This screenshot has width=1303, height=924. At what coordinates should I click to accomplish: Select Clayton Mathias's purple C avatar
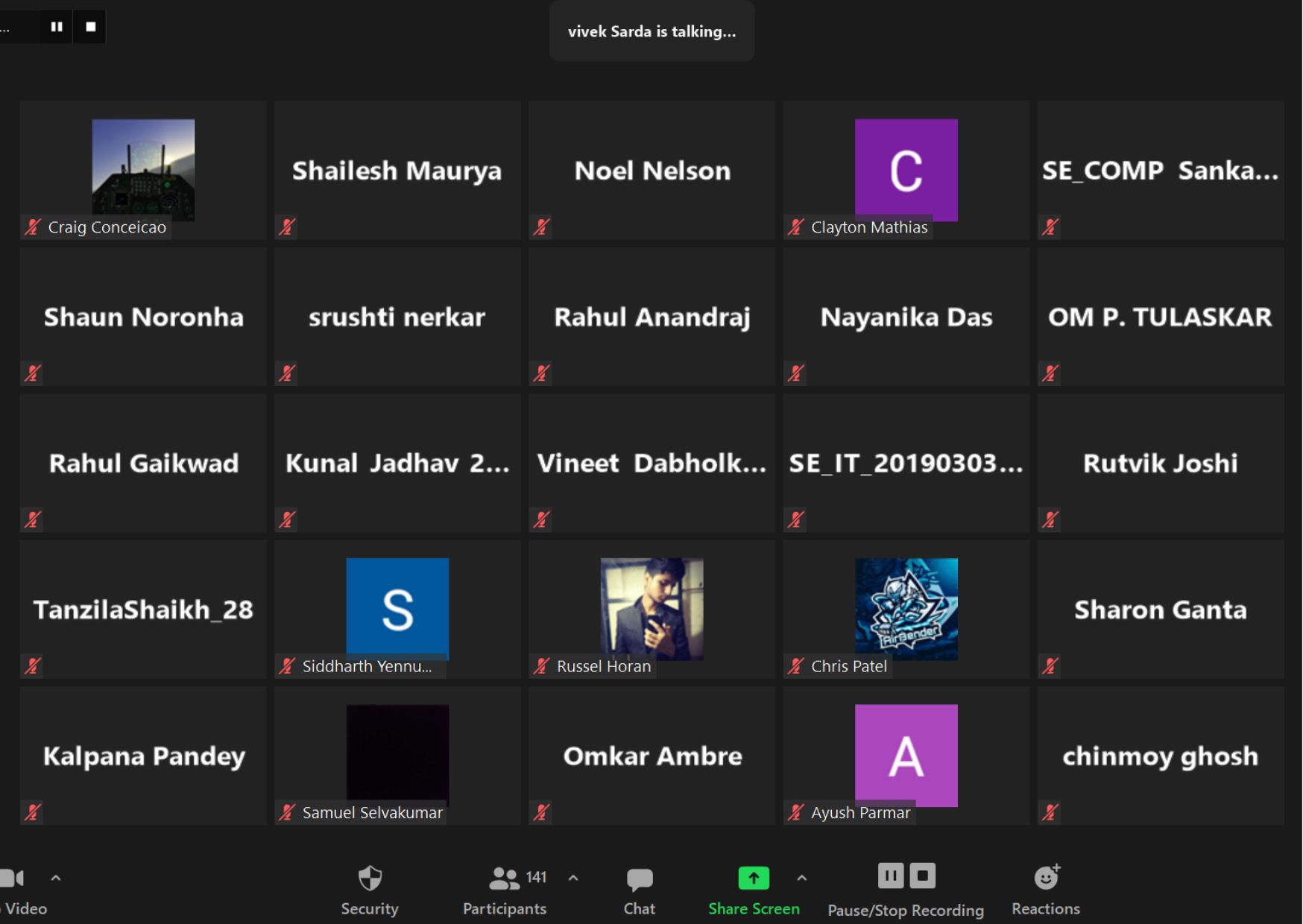906,170
